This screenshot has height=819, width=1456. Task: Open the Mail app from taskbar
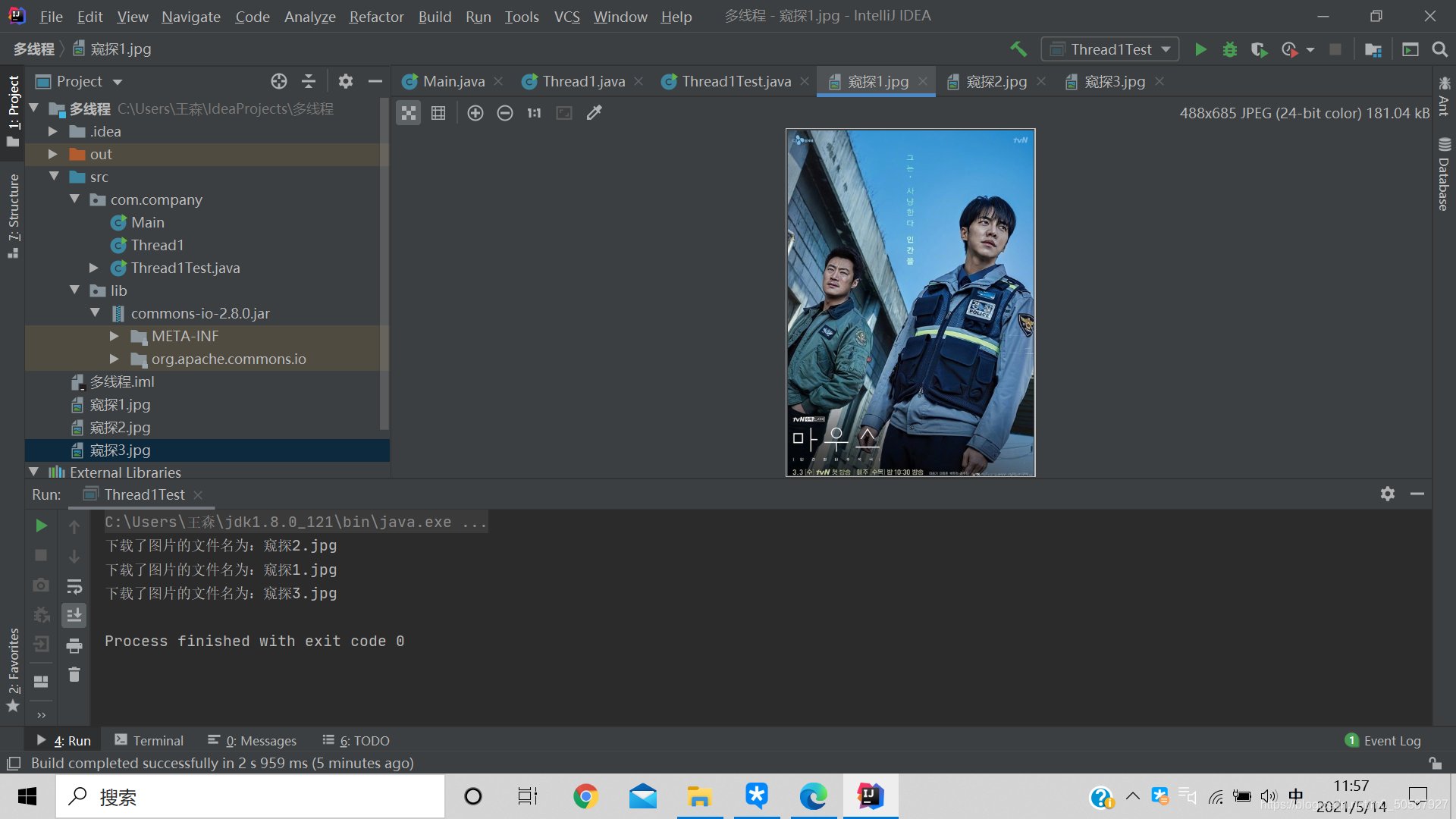click(642, 796)
